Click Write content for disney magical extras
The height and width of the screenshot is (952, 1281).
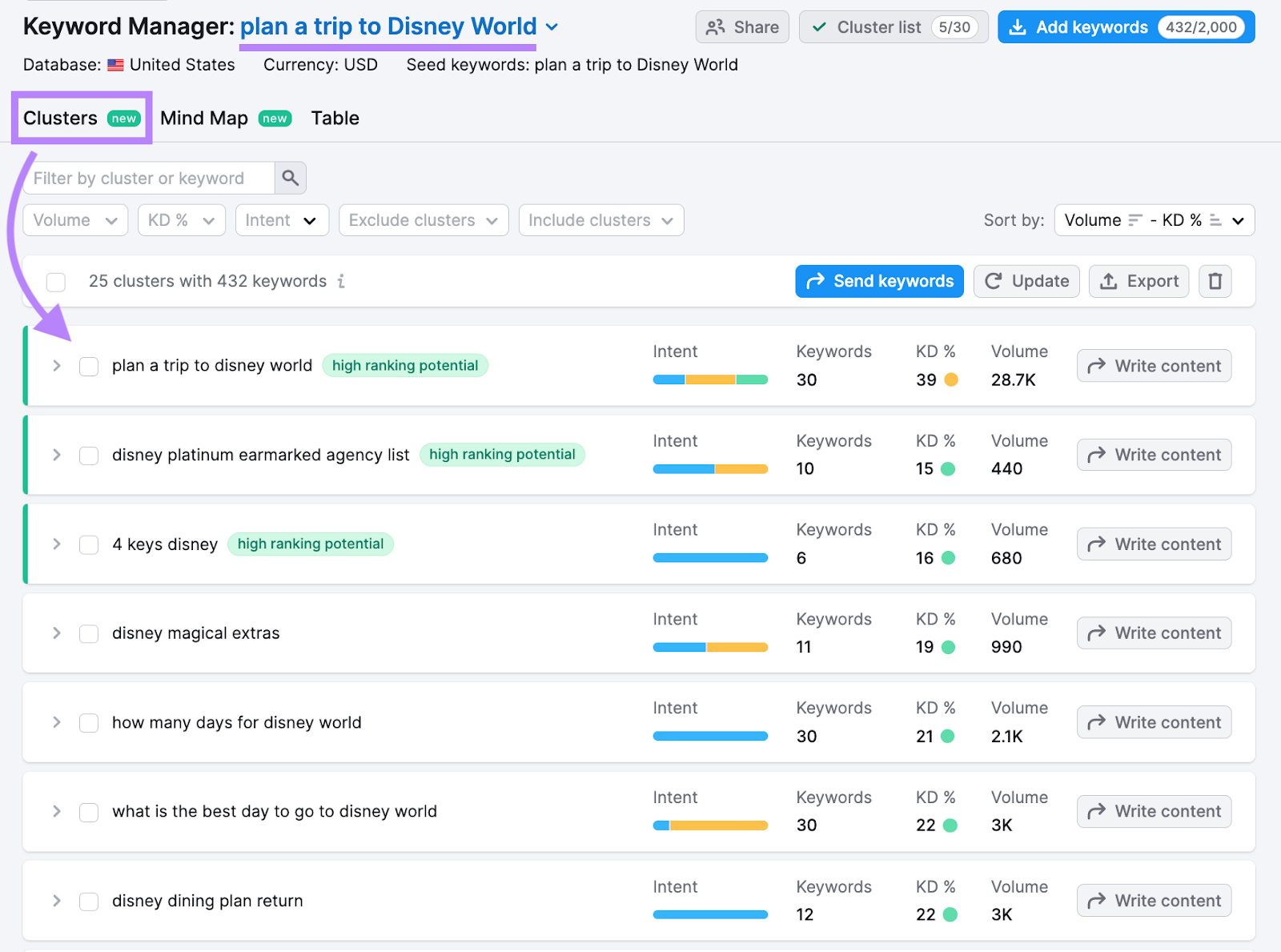coord(1154,633)
